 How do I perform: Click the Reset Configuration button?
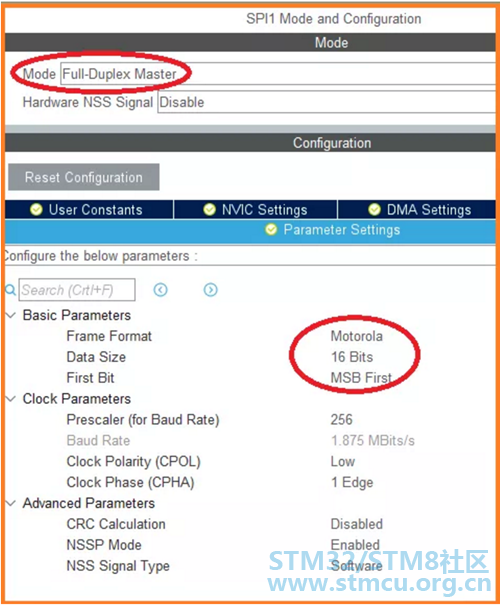pos(84,177)
